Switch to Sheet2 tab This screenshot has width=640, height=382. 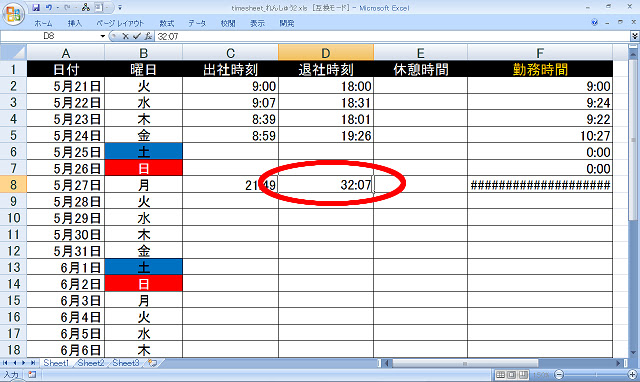click(x=91, y=363)
